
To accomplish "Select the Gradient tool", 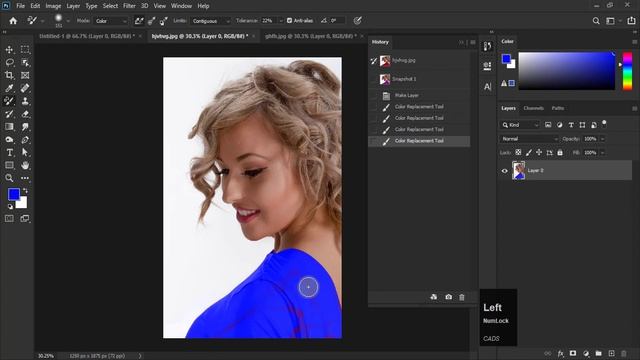I will coord(9,127).
